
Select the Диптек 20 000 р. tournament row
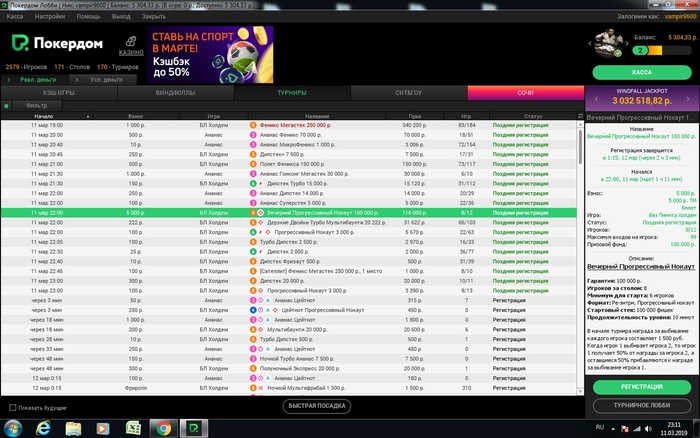tap(289, 281)
